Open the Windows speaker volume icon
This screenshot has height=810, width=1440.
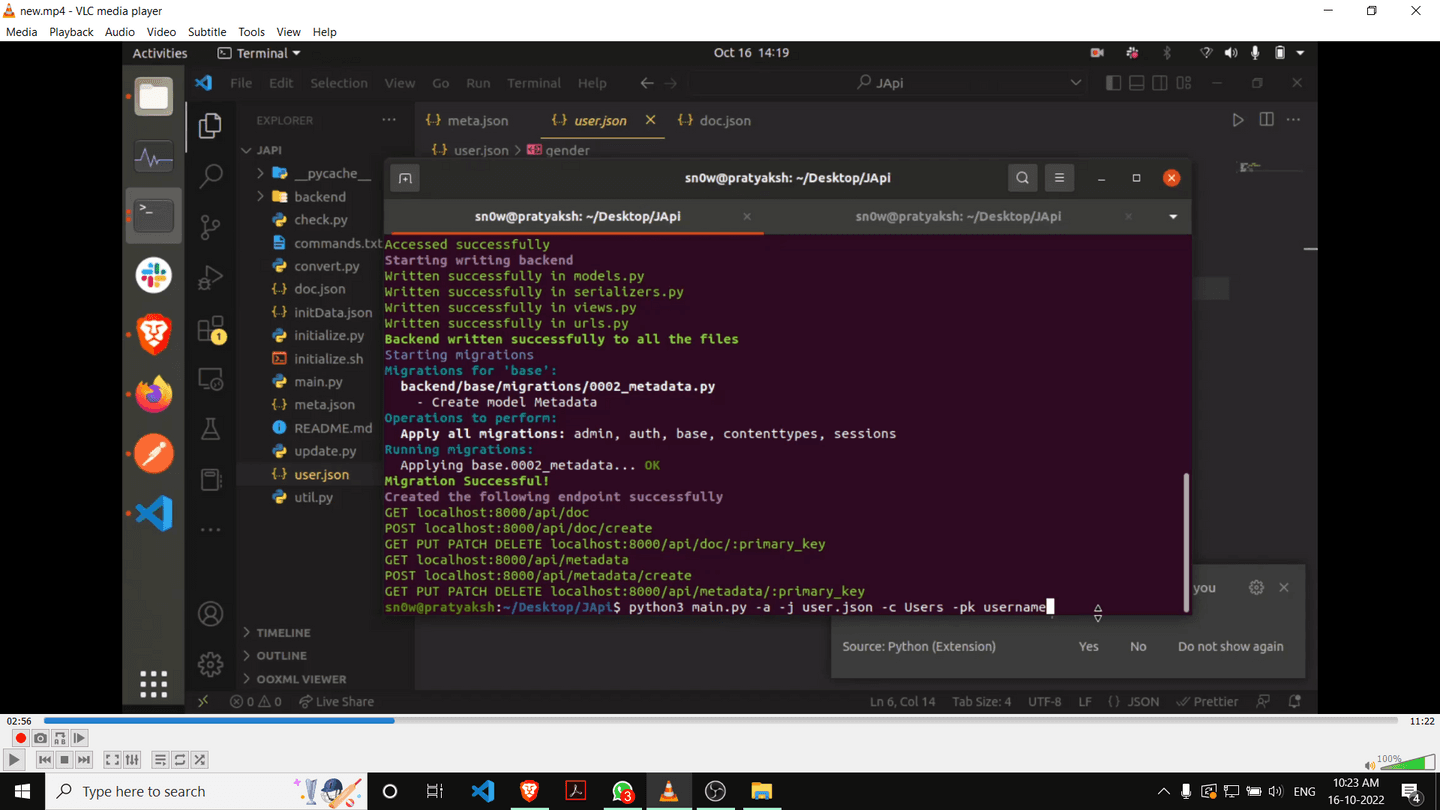pos(1275,792)
